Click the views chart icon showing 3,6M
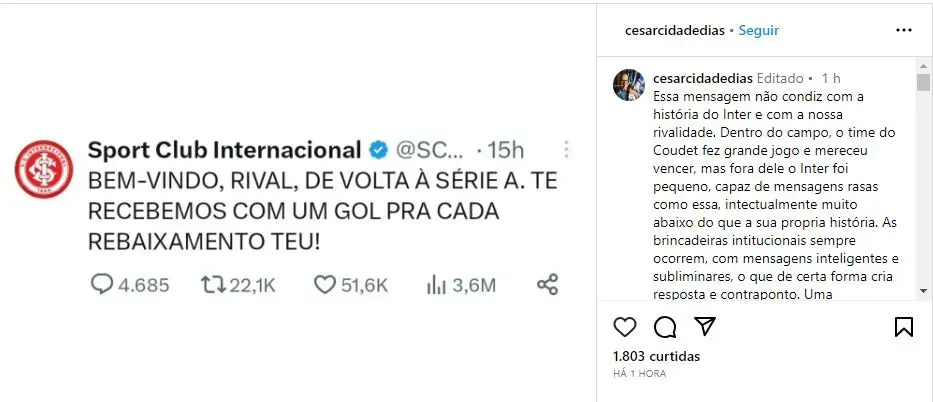933x402 pixels. (436, 285)
